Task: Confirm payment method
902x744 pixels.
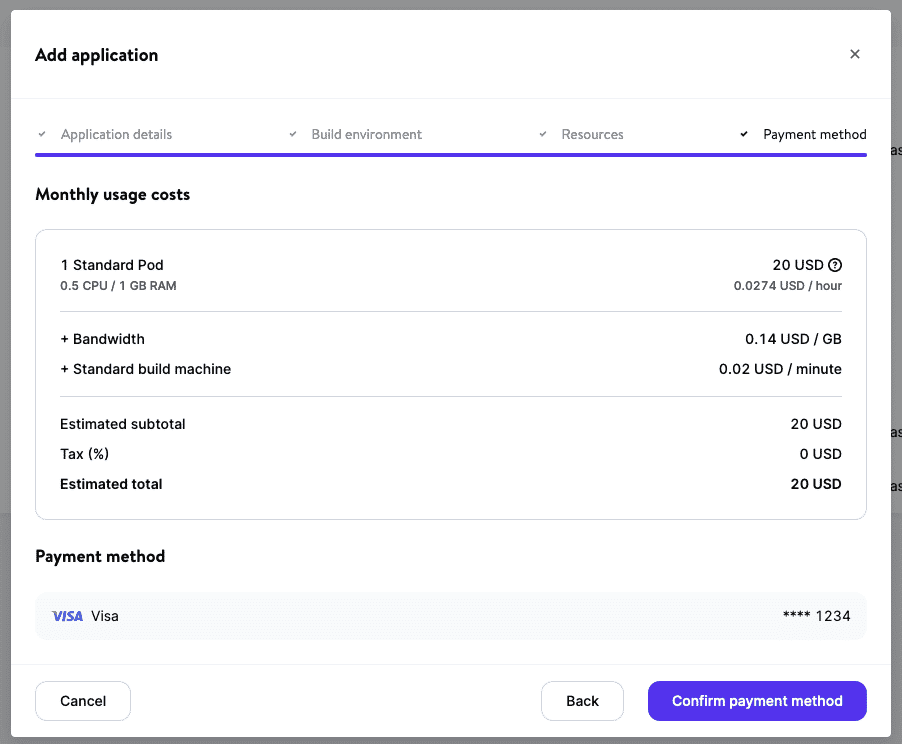Action: [757, 701]
